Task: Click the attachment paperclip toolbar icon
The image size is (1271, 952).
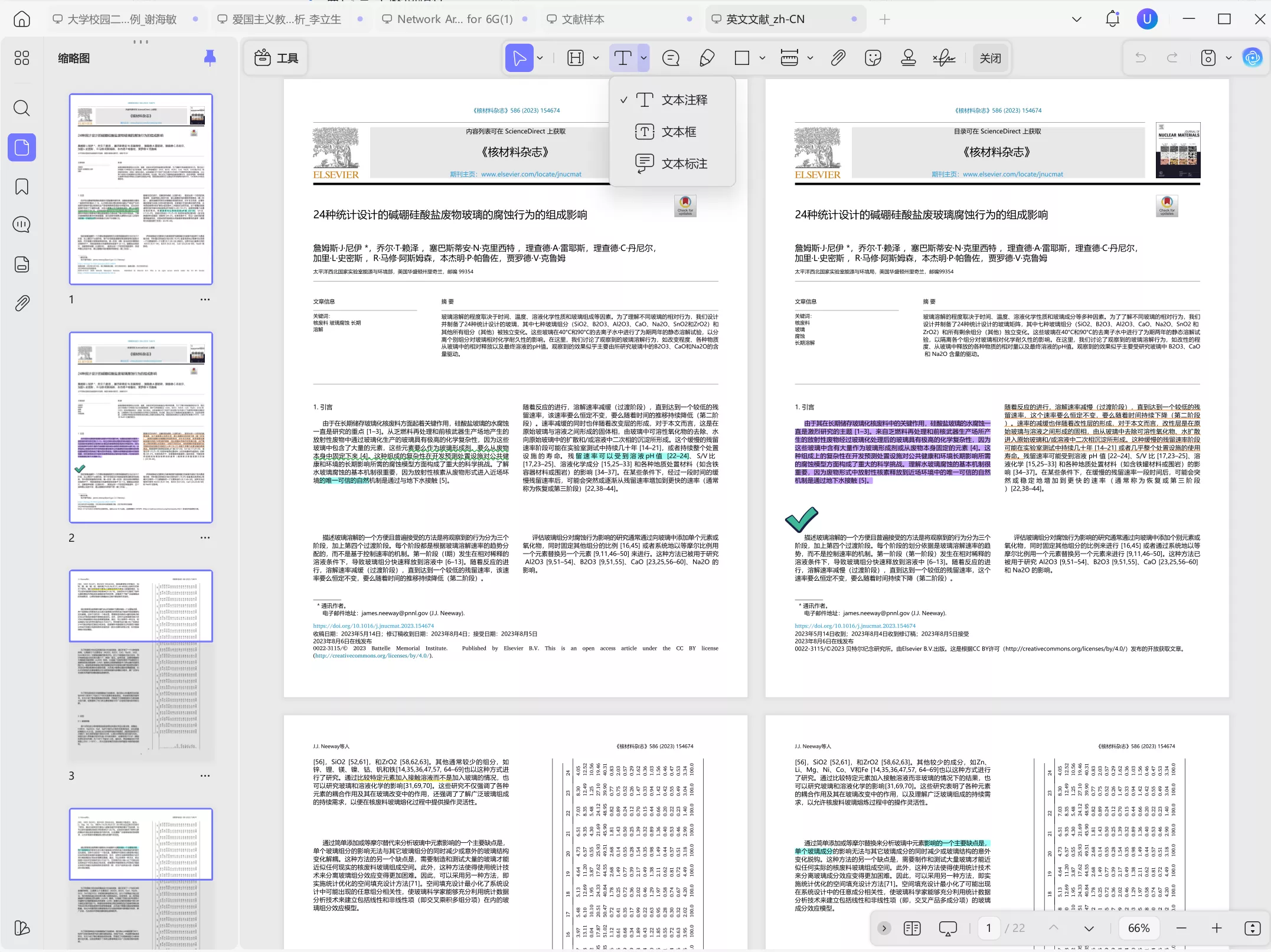Action: 838,58
